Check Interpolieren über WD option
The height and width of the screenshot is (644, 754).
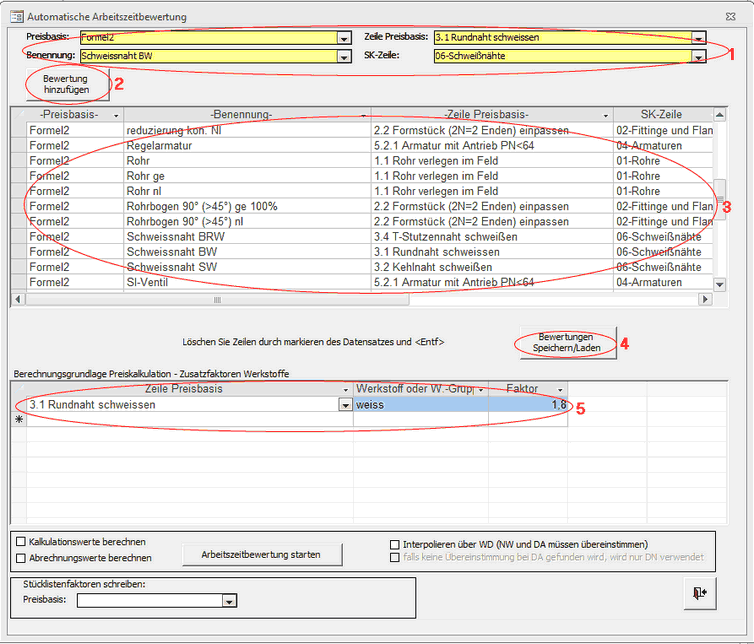tap(395, 544)
